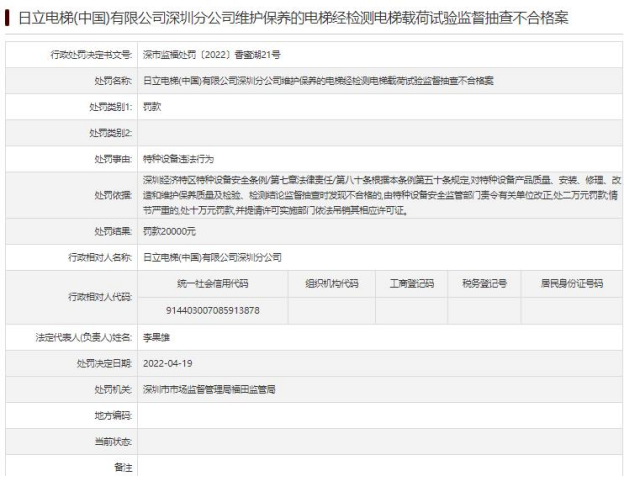
Task: Select 深圳市市场监督管理局福田监管局 text
Action: point(209,389)
